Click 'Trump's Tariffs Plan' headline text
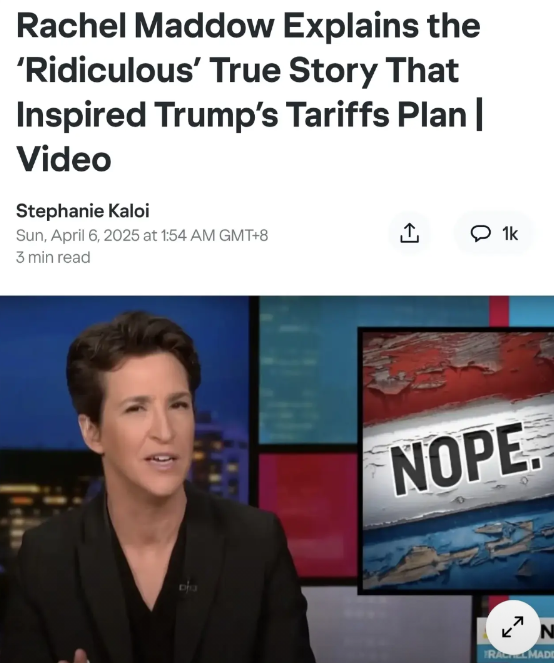The width and height of the screenshot is (554, 663). tap(310, 115)
